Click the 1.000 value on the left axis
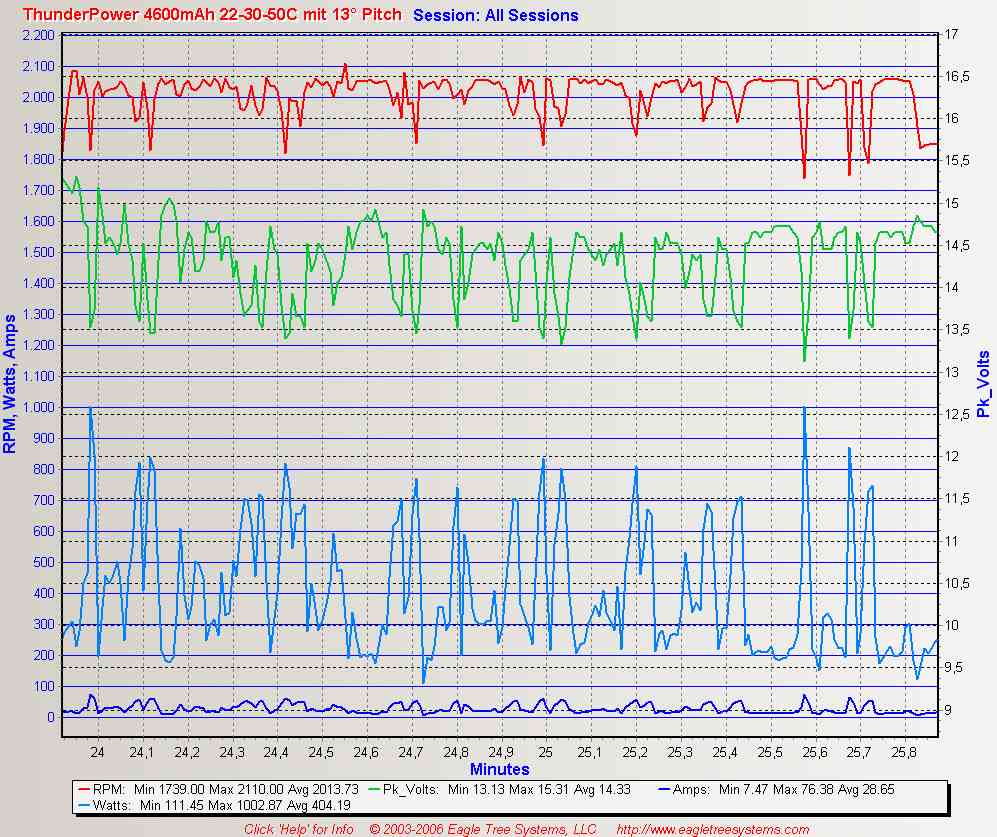This screenshot has height=837, width=997. tap(37, 408)
